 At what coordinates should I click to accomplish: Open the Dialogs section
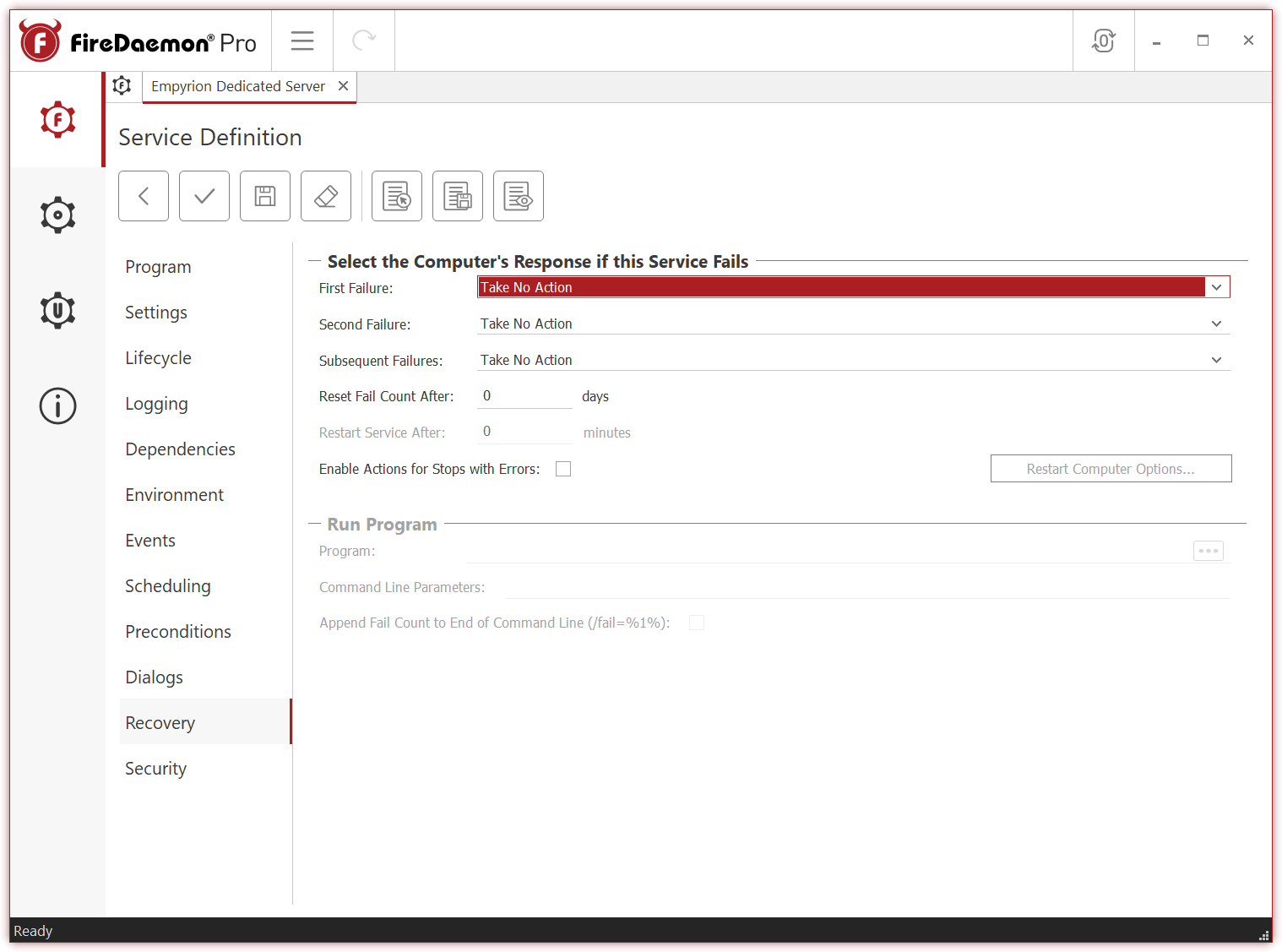(205, 677)
